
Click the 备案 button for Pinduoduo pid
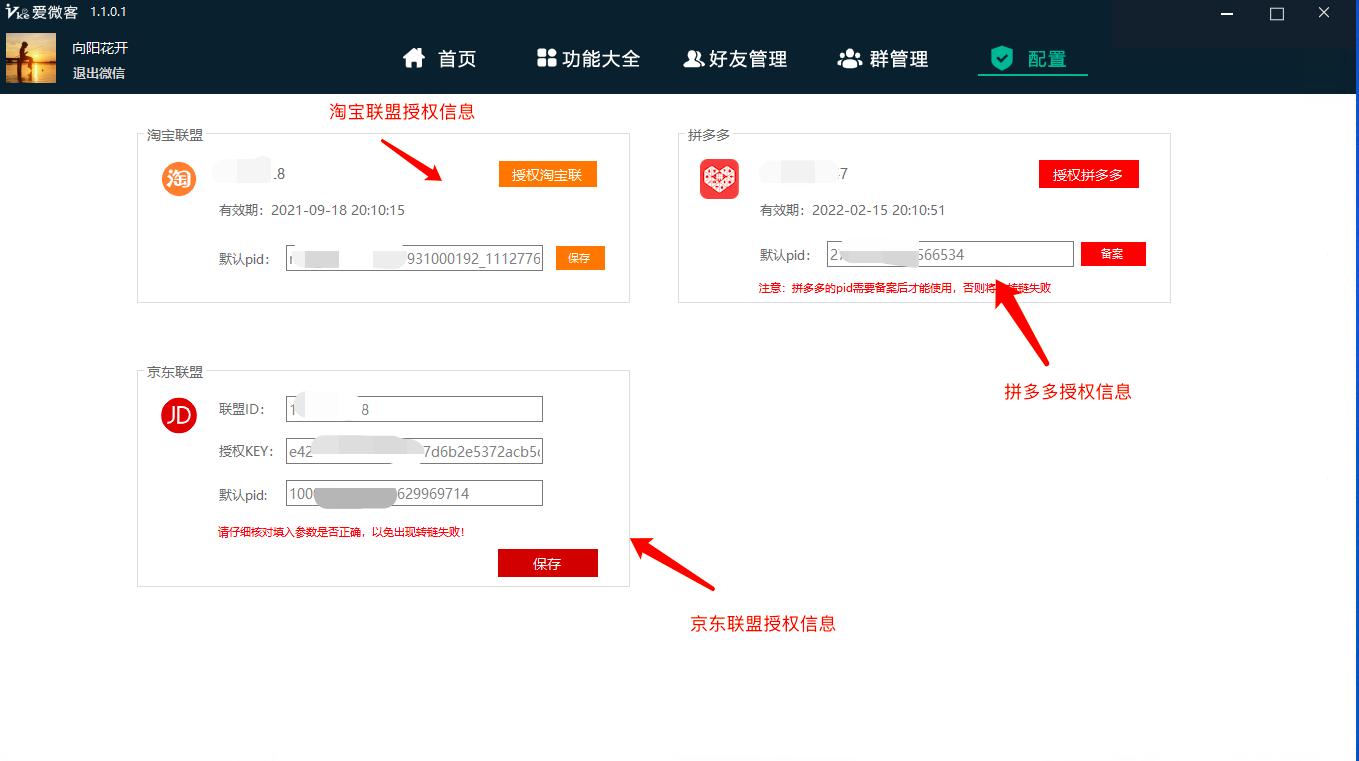[1113, 254]
